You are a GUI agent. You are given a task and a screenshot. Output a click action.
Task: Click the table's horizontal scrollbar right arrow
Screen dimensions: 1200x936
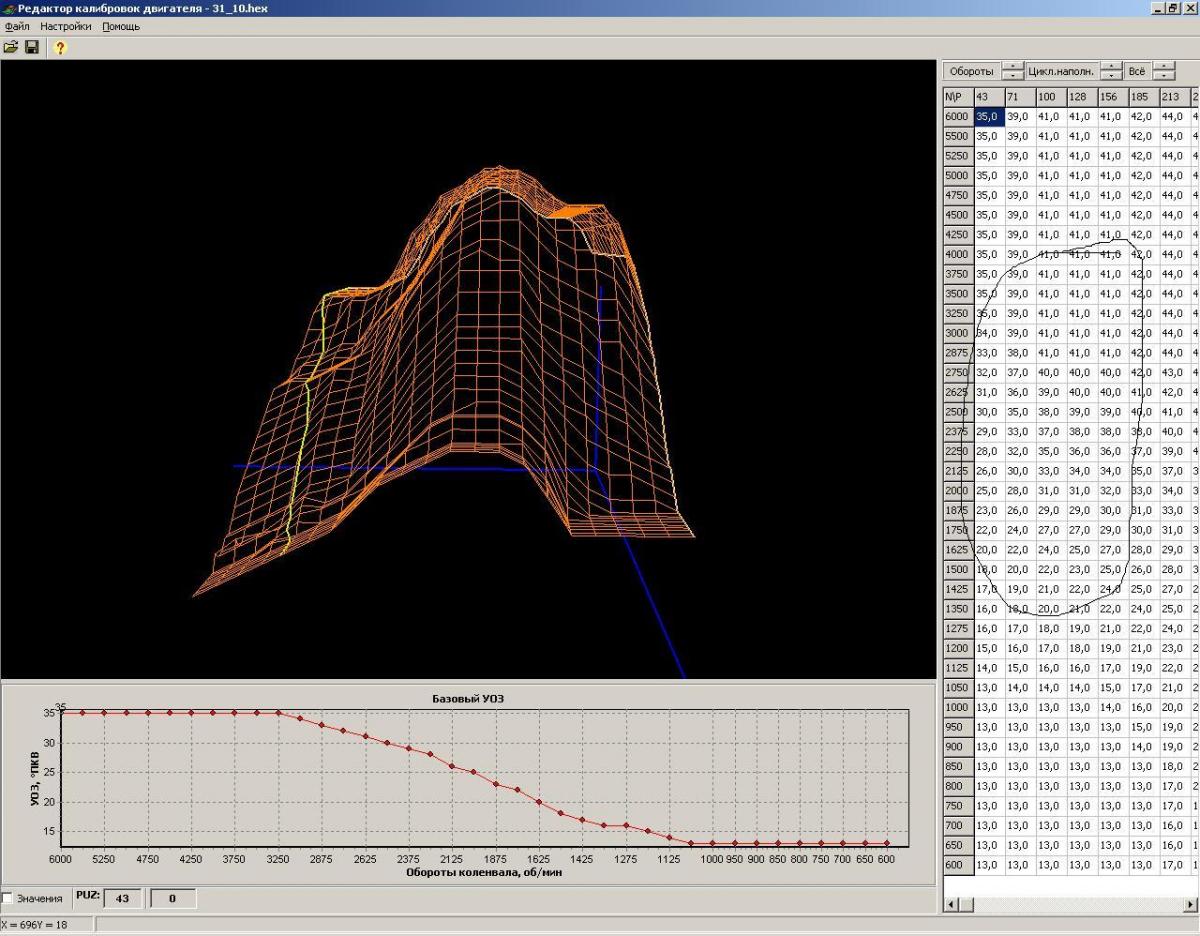pyautogui.click(x=1190, y=904)
